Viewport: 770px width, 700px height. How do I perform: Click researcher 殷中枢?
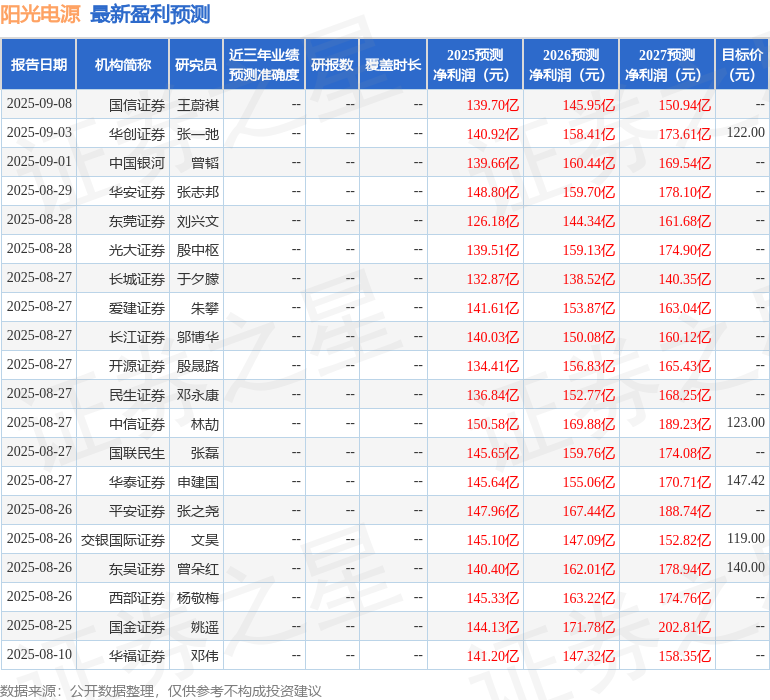pyautogui.click(x=197, y=250)
